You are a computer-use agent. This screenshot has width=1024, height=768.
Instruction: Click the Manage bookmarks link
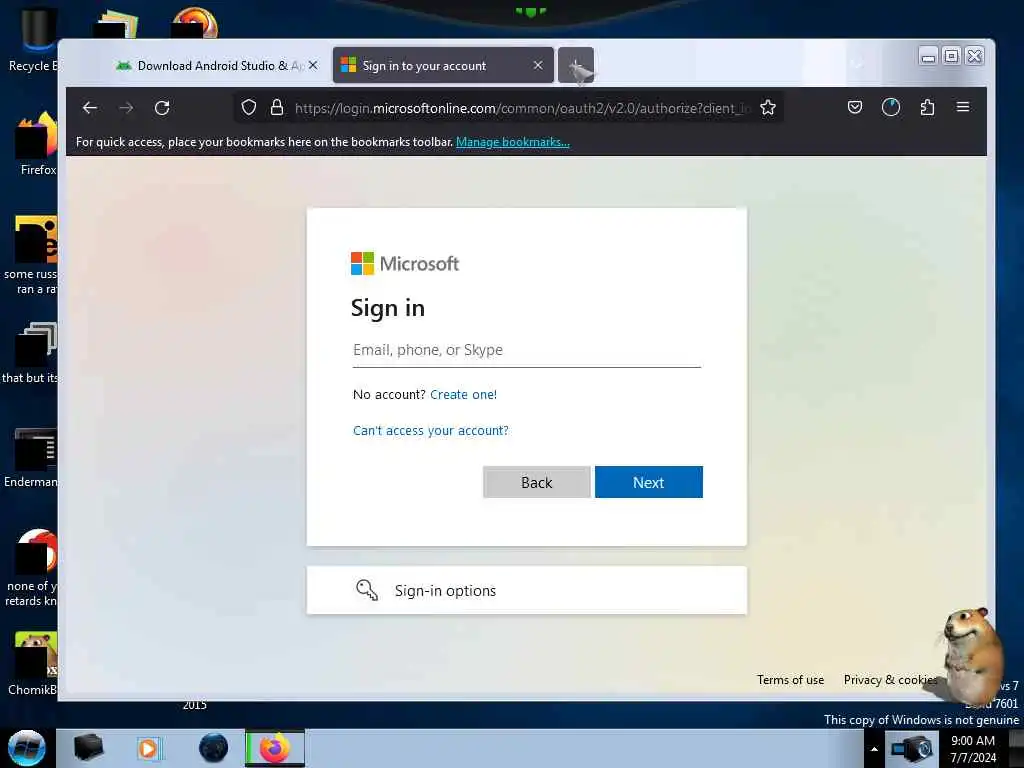tap(513, 142)
